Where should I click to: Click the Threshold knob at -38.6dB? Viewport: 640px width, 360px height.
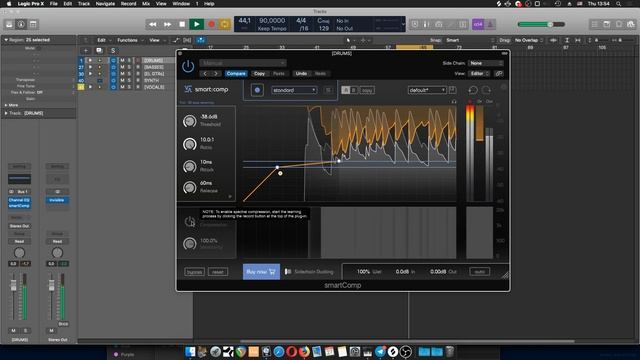[189, 121]
